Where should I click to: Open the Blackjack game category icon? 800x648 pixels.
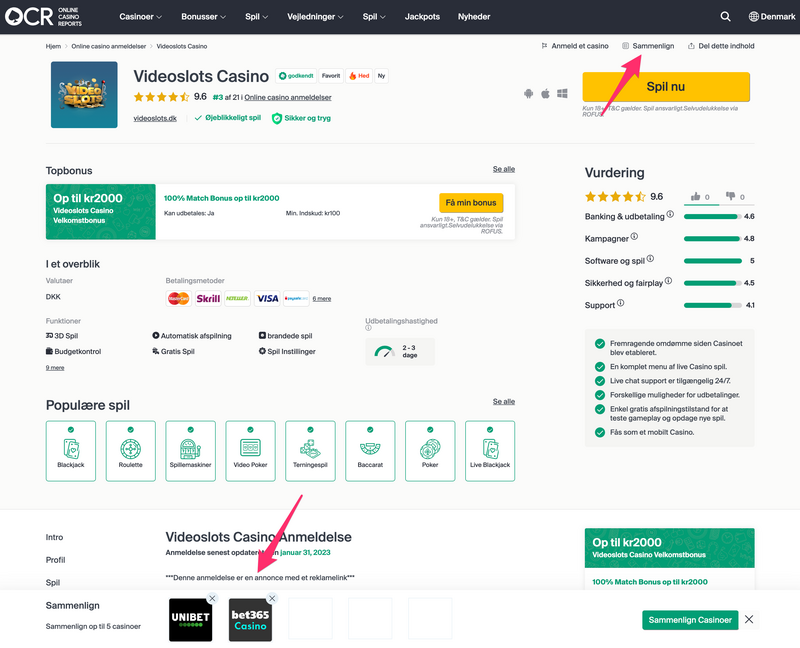point(70,450)
